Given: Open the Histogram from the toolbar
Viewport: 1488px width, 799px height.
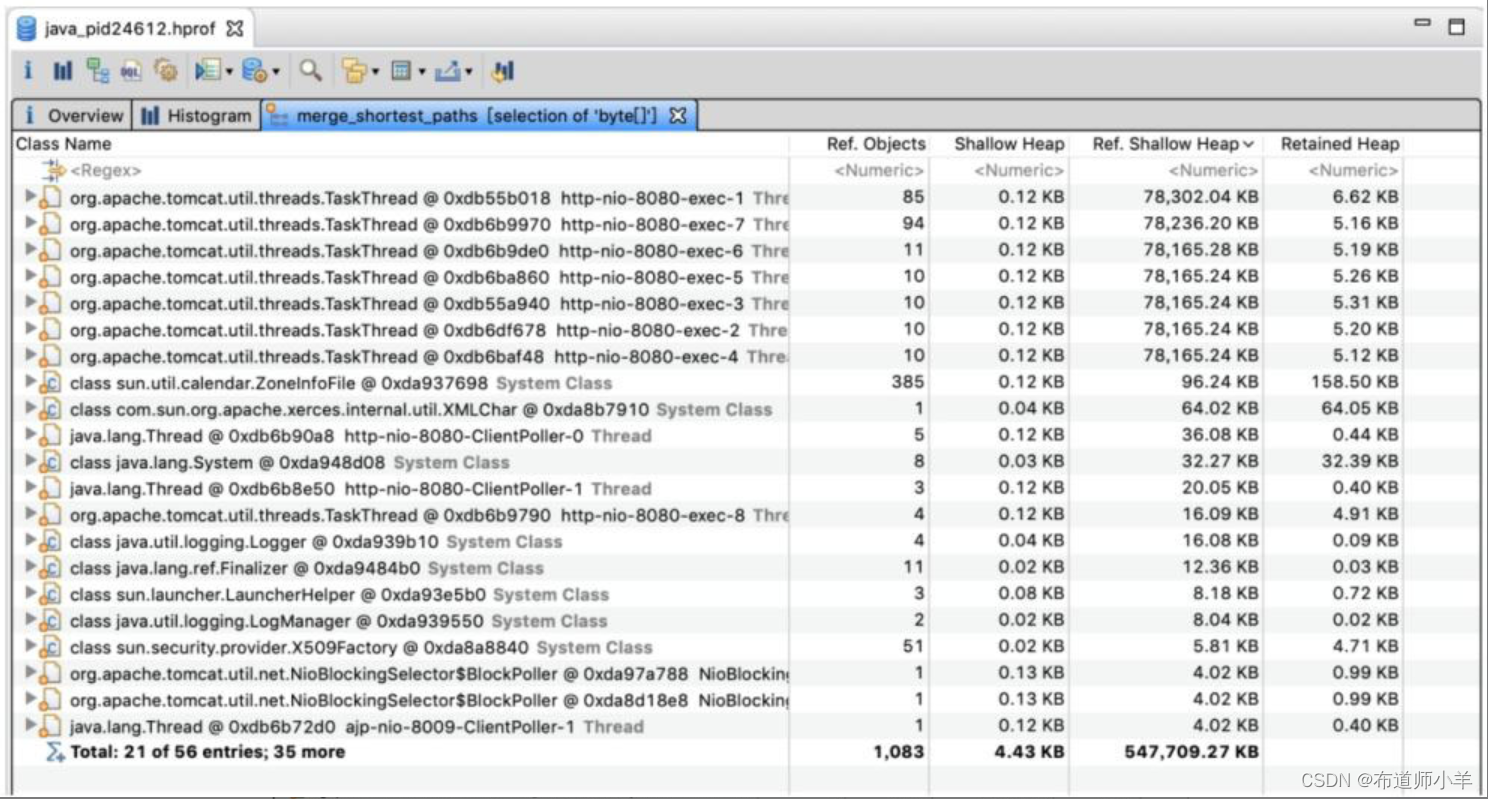Looking at the screenshot, I should coord(63,71).
